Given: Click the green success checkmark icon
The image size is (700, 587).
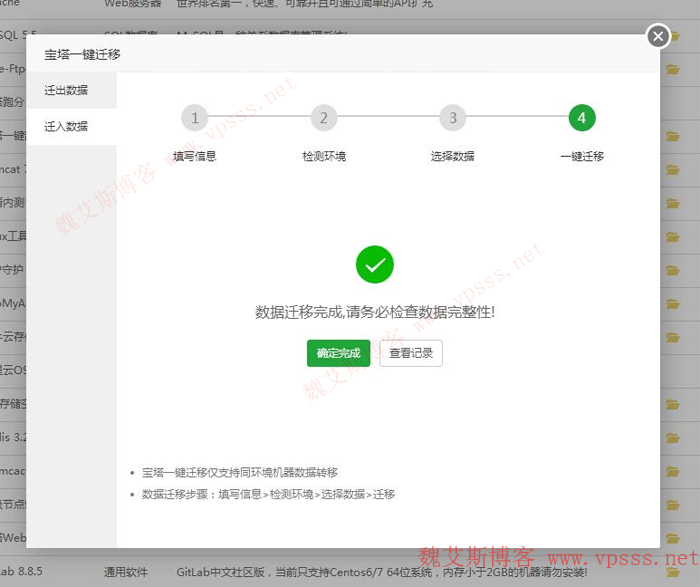Looking at the screenshot, I should click(375, 265).
